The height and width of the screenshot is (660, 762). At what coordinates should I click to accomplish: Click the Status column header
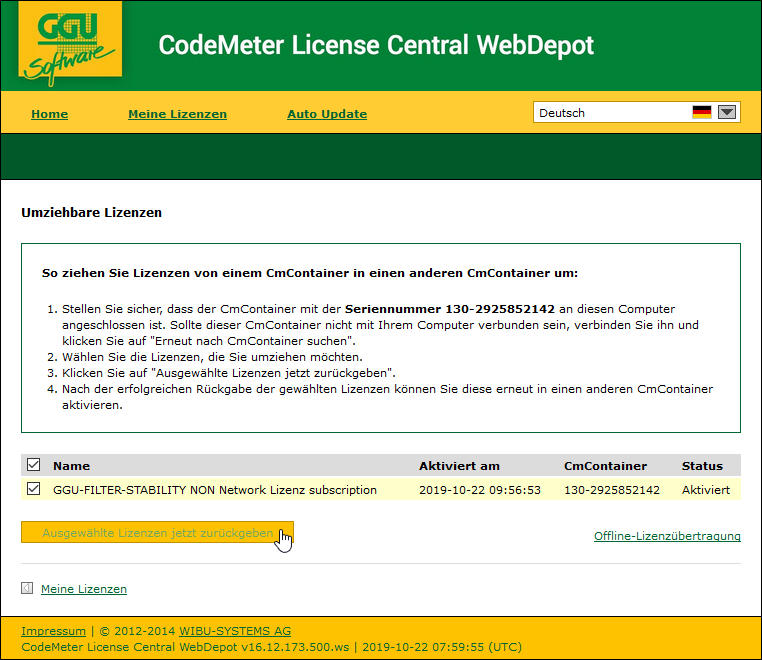pyautogui.click(x=702, y=466)
